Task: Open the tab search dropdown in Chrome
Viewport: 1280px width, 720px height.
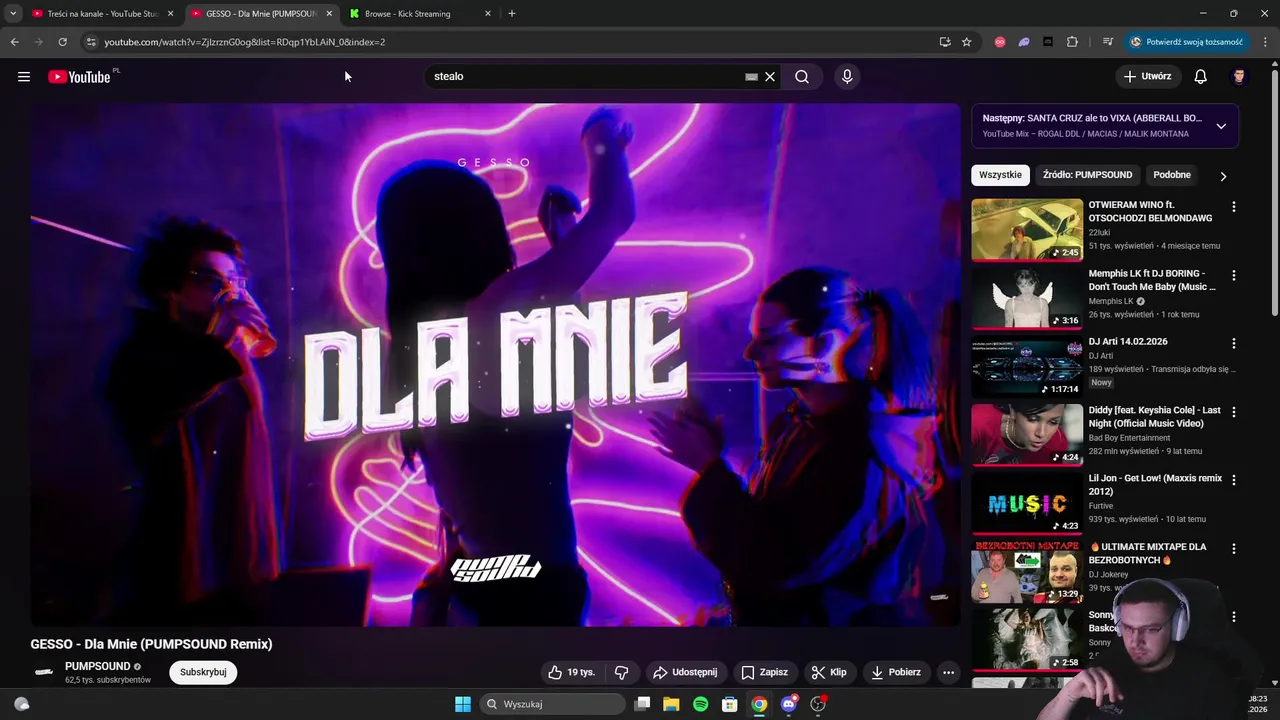Action: click(13, 14)
